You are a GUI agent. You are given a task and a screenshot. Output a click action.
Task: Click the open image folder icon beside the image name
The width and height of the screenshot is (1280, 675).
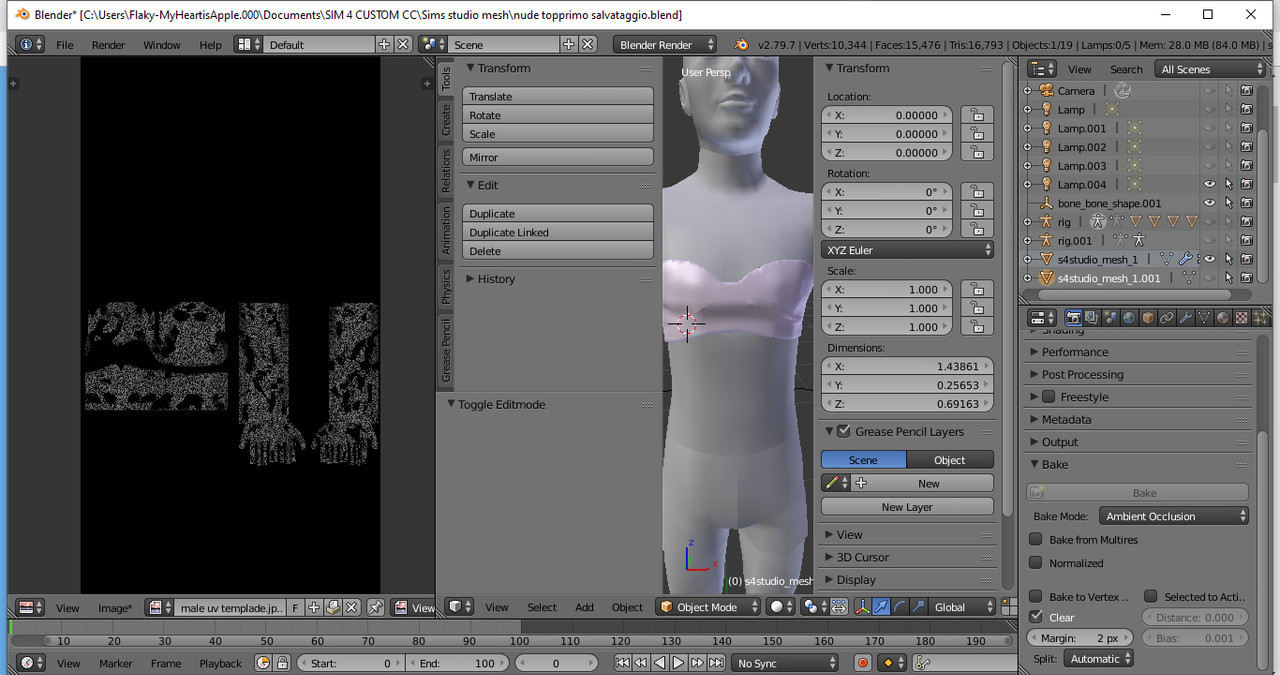(x=333, y=607)
